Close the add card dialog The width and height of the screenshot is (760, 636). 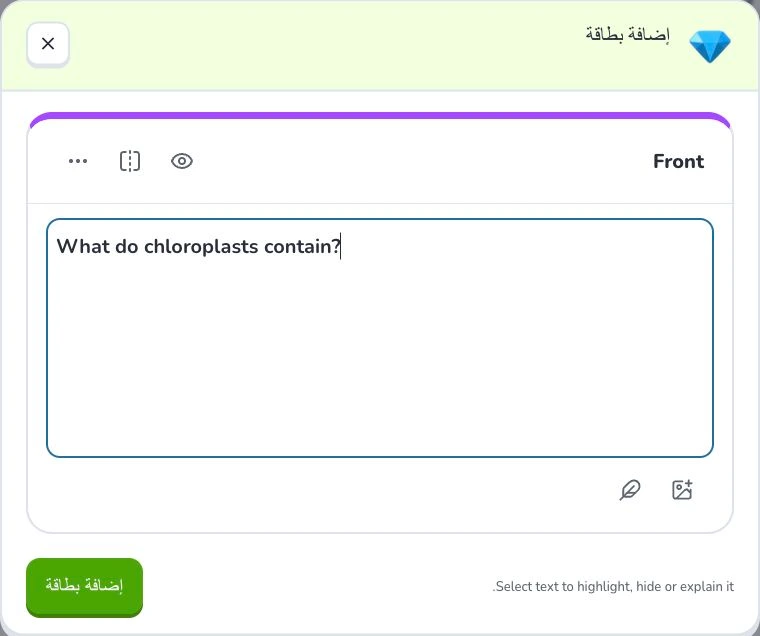[x=48, y=44]
